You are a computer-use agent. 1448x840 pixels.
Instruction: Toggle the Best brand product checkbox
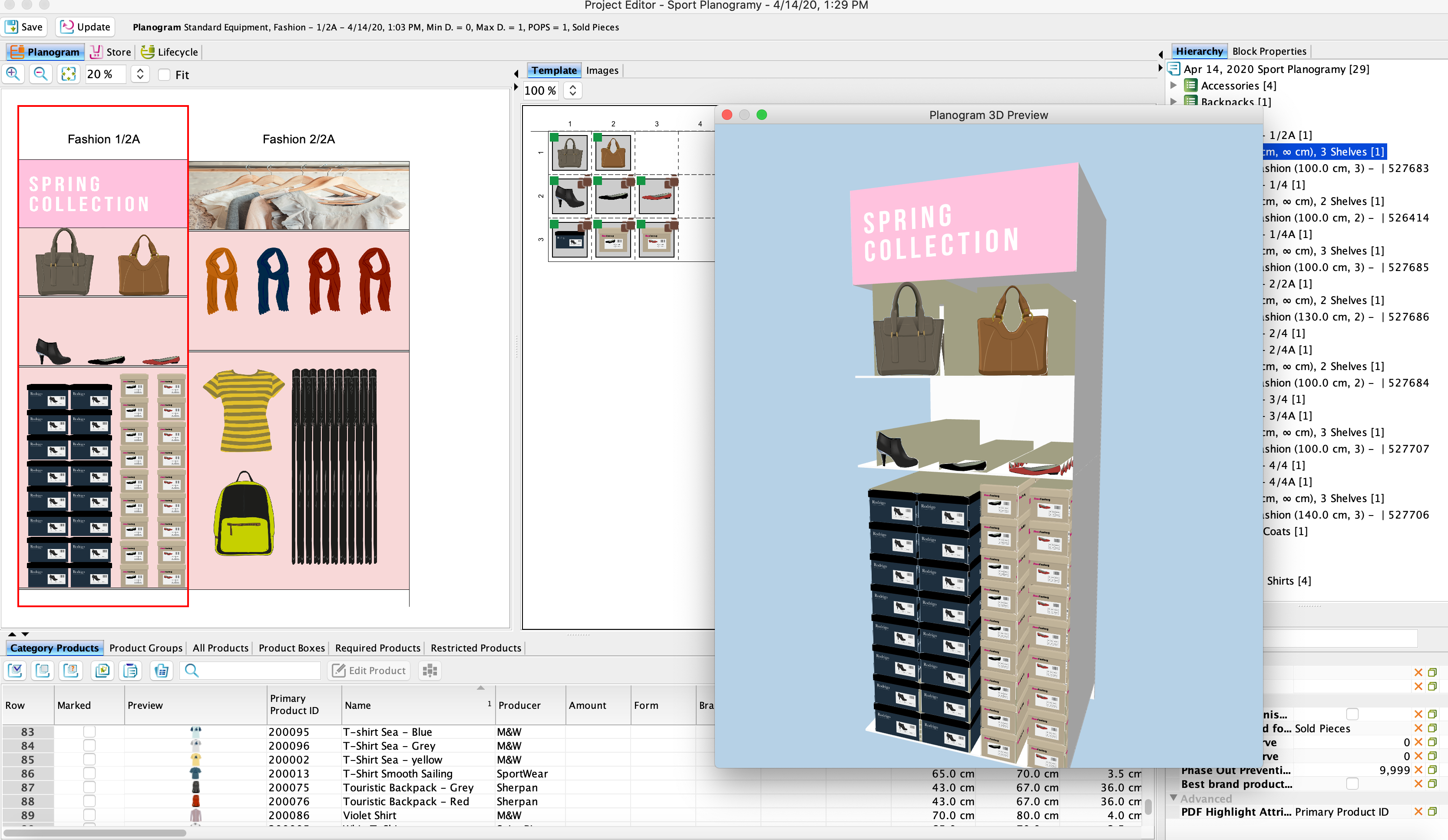point(1352,784)
